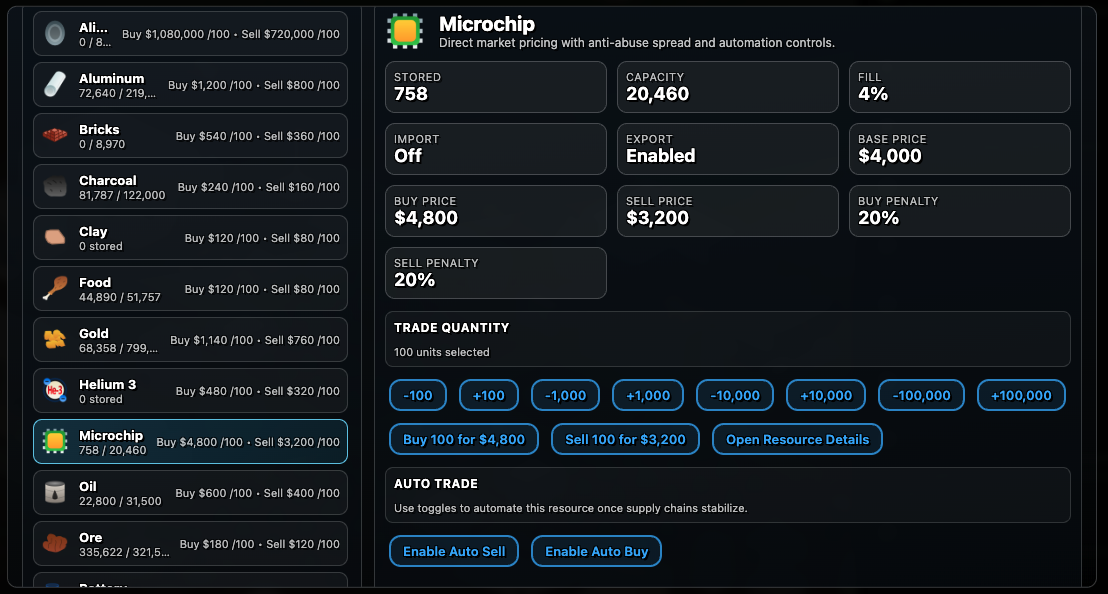Click the auto trade supply chains hint text
1108x594 pixels.
tap(570, 508)
